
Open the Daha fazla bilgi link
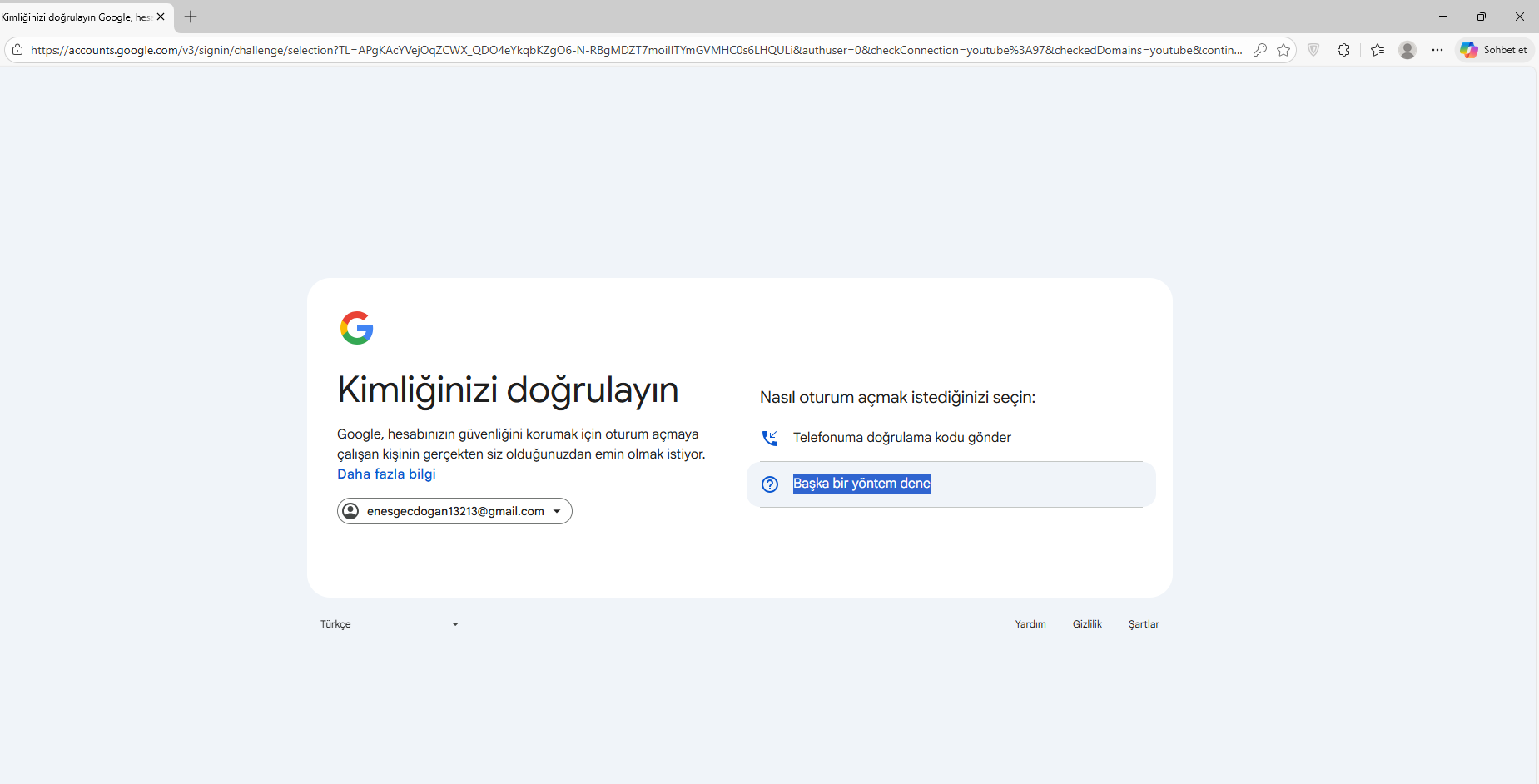click(x=386, y=474)
